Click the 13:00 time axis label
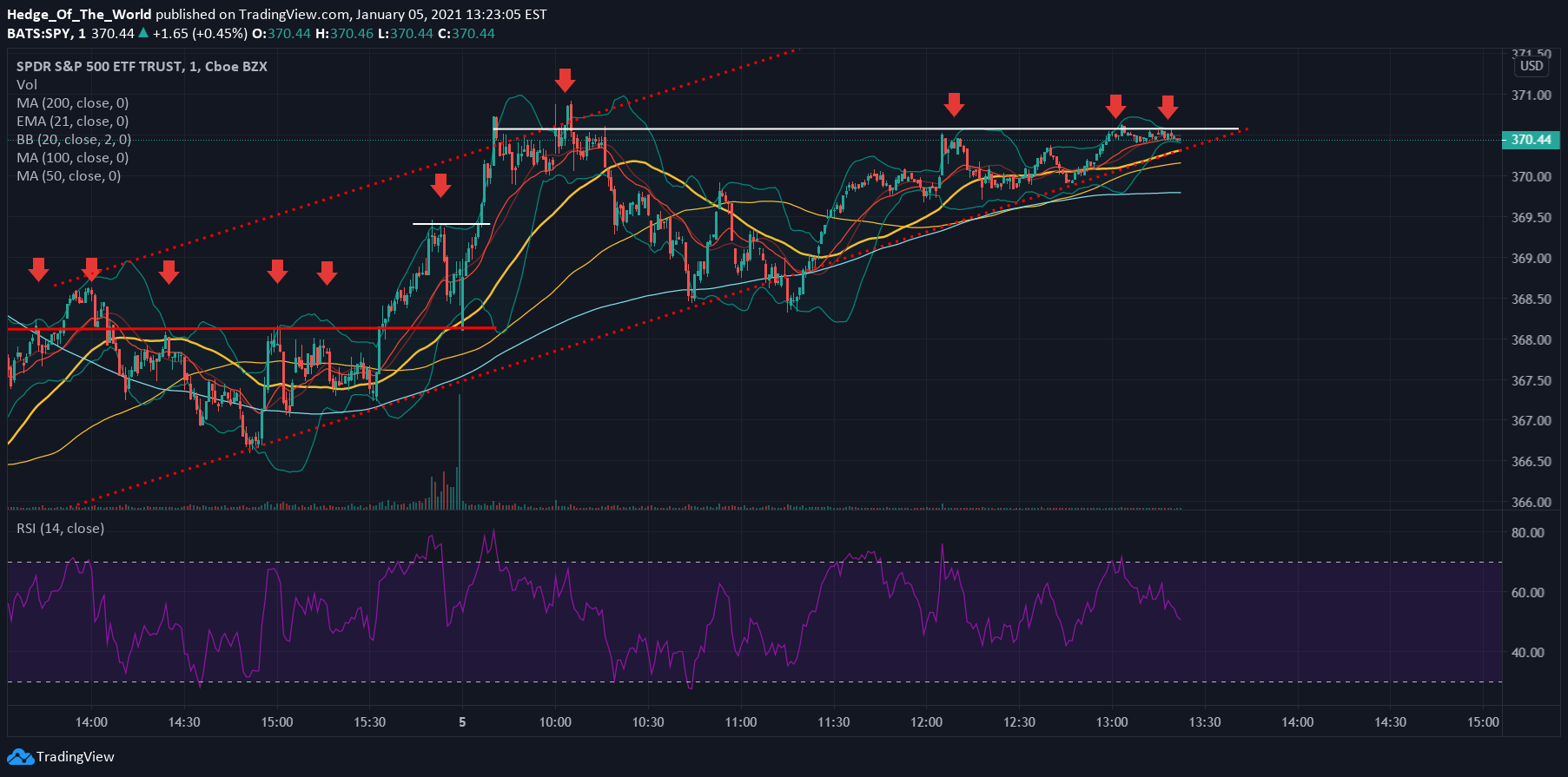Viewport: 1568px width, 777px height. coord(1112,721)
